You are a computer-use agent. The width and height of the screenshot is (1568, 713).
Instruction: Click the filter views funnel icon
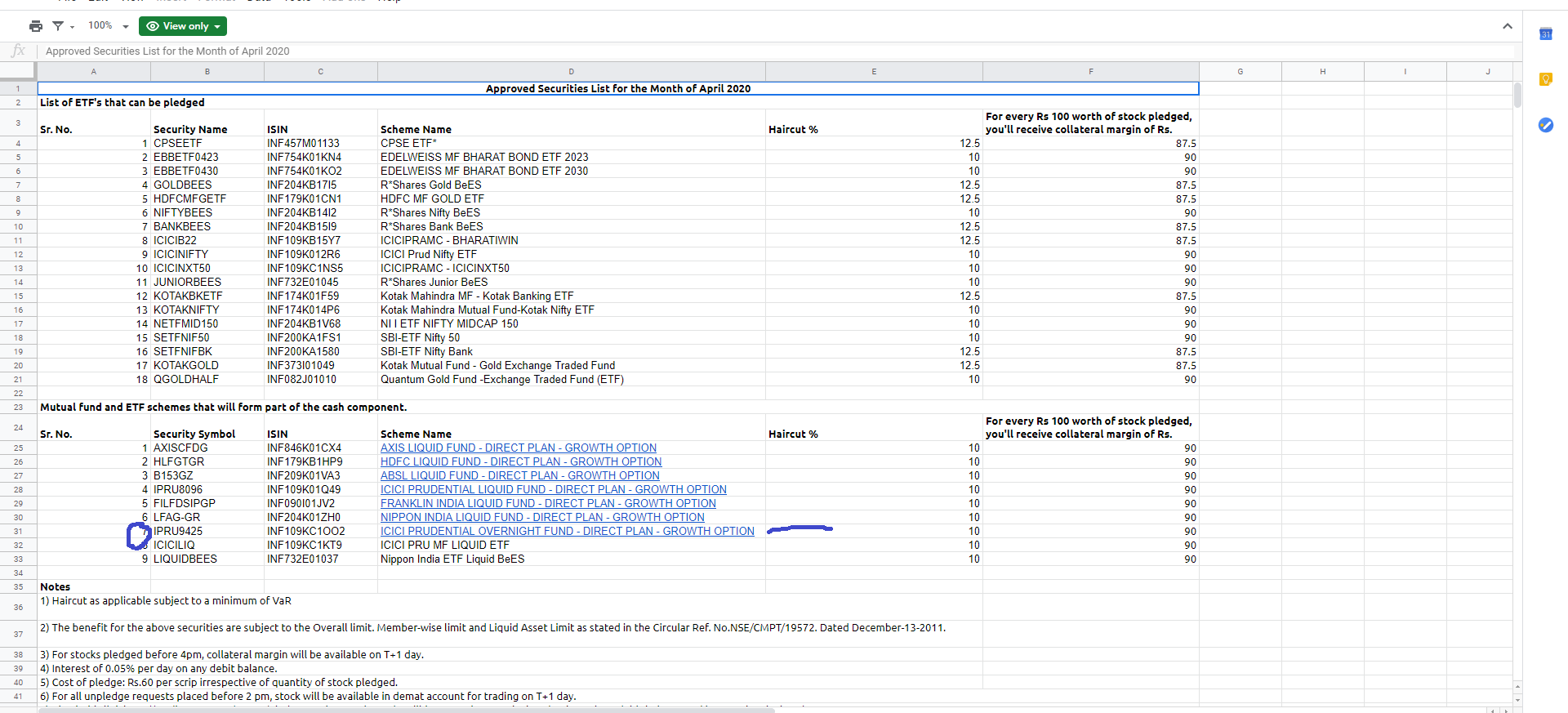58,26
